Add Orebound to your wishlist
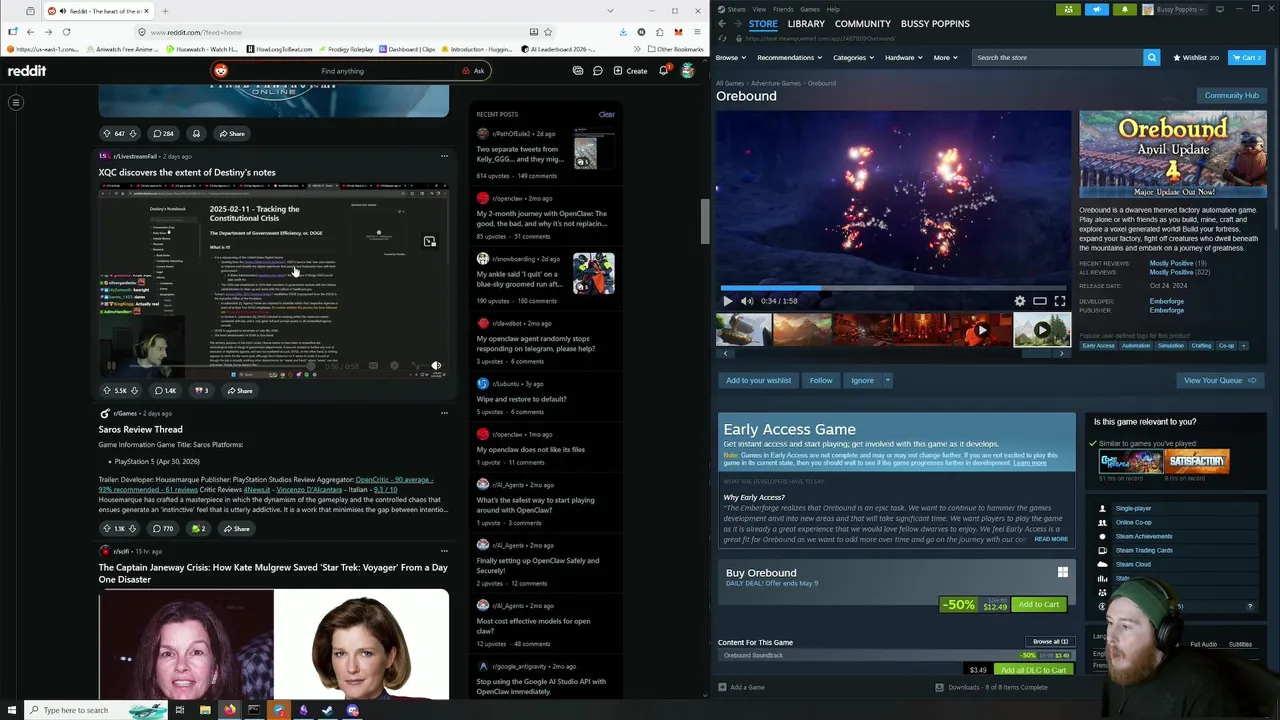The width and height of the screenshot is (1280, 720). pos(758,380)
